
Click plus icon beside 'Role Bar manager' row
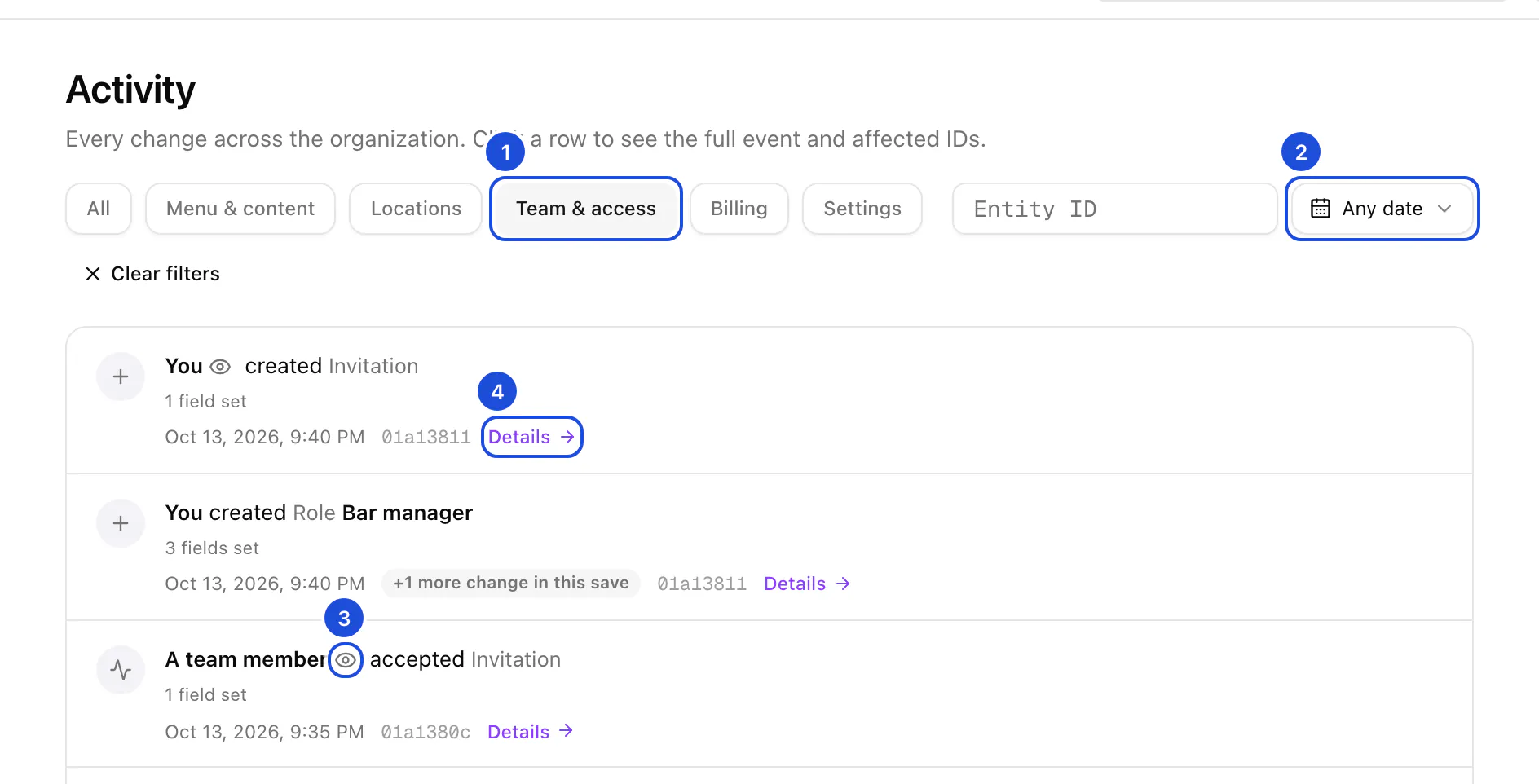(121, 523)
